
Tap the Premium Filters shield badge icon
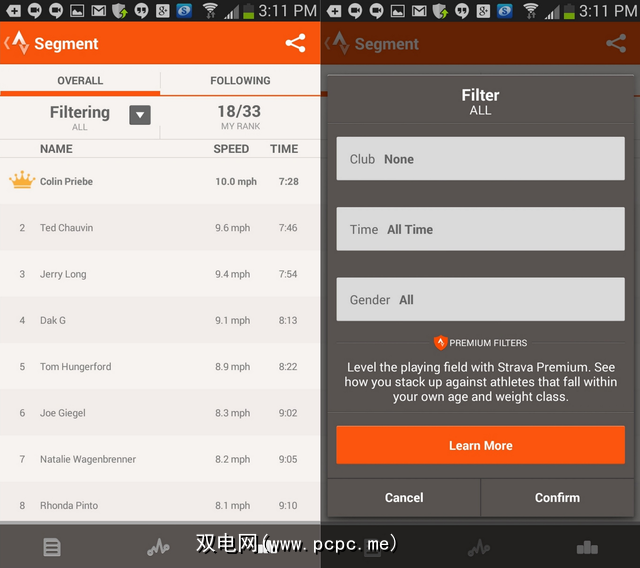[x=440, y=342]
